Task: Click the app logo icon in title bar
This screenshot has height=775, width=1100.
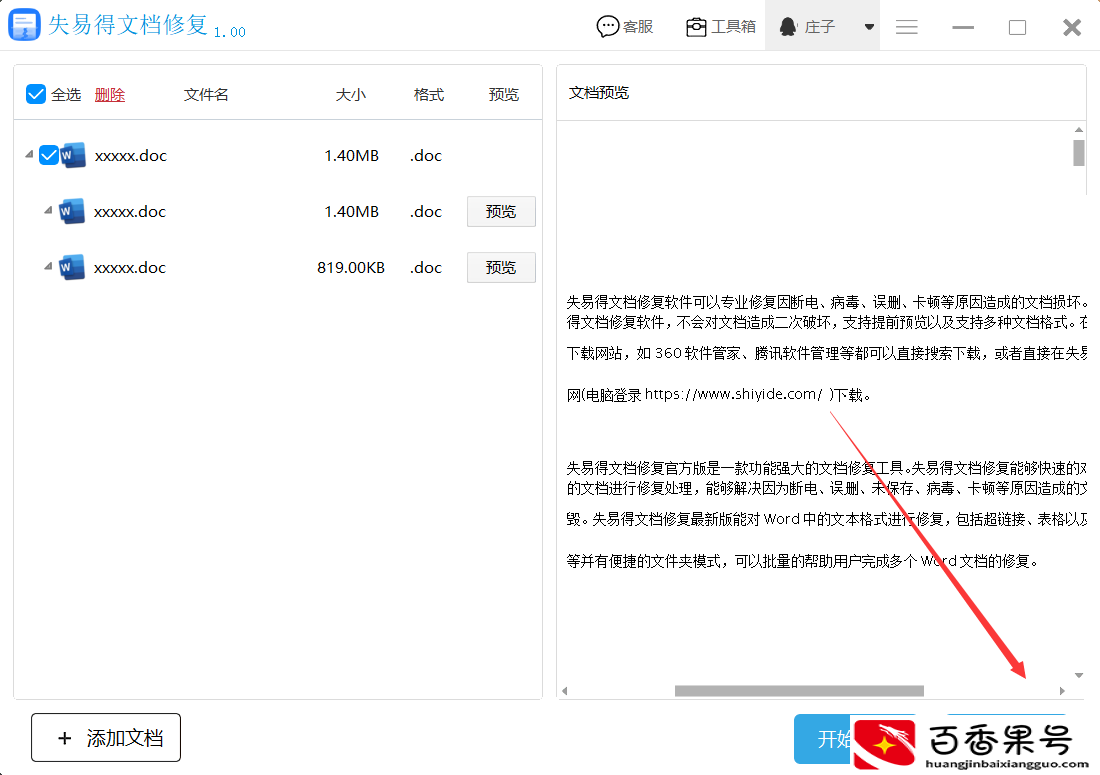Action: pos(24,25)
